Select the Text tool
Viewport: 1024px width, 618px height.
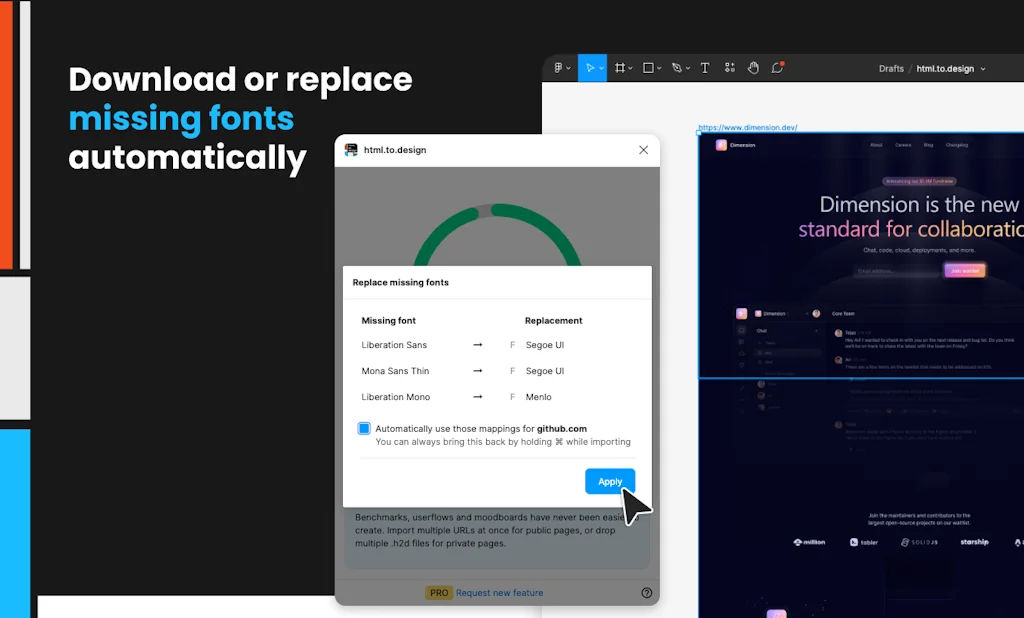tap(703, 68)
